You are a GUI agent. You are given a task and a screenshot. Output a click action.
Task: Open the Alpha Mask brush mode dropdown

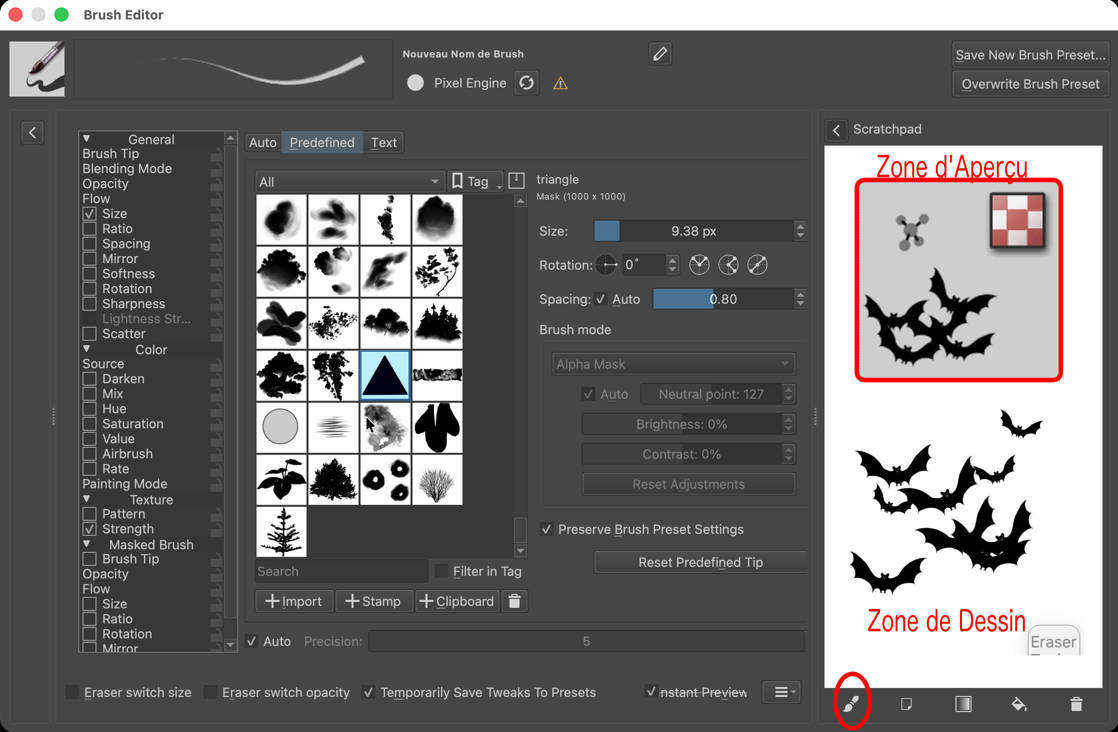pyautogui.click(x=673, y=364)
